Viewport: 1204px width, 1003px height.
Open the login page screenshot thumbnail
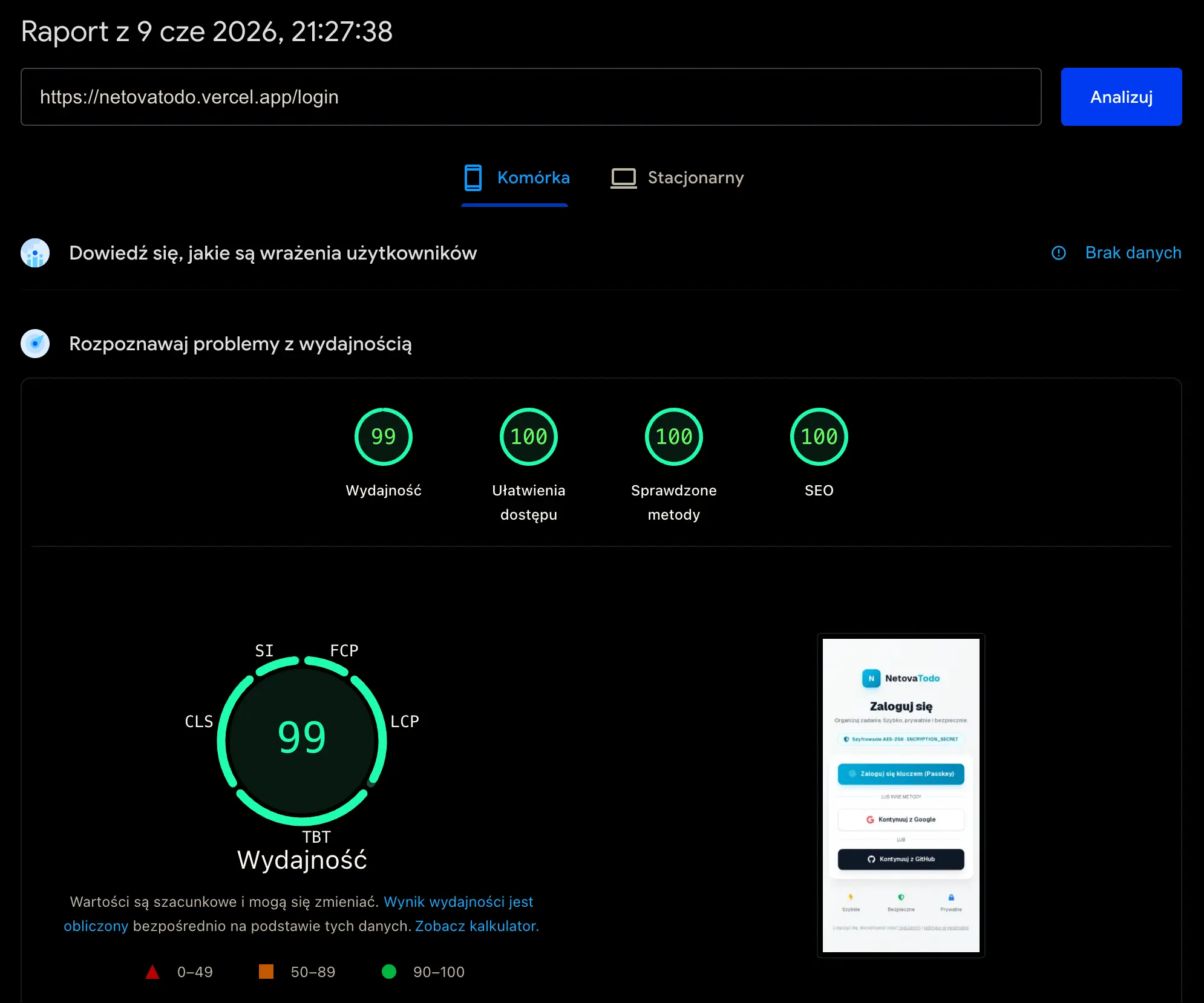(901, 796)
